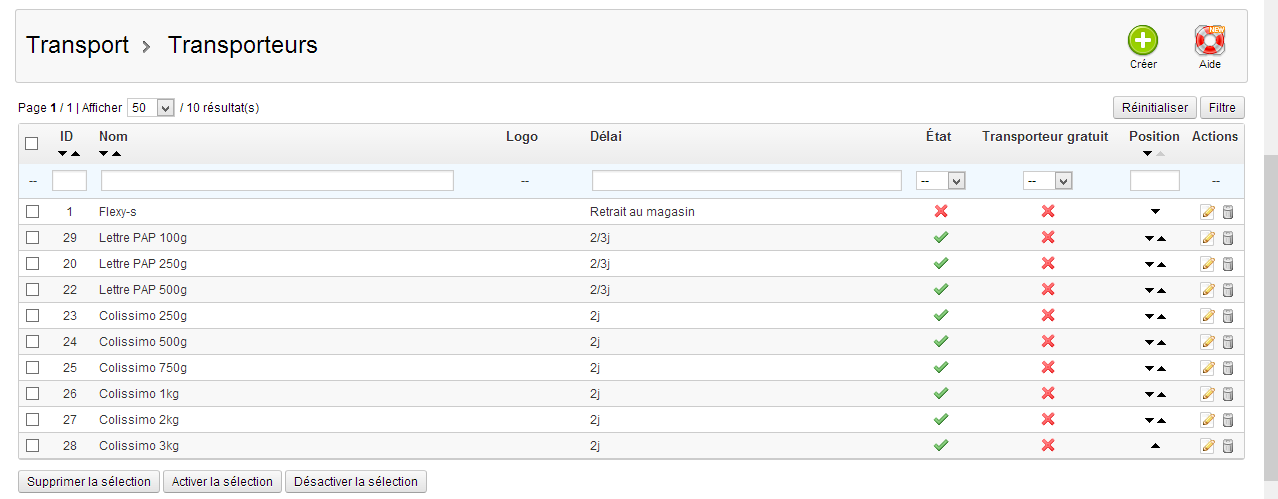Click the Délai filter input field
This screenshot has height=499, width=1278.
[747, 181]
